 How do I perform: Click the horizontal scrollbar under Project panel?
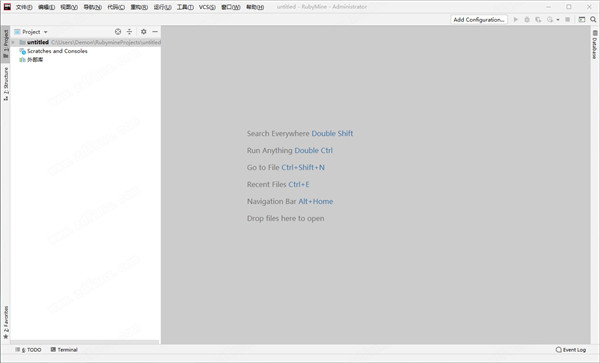tap(85, 342)
